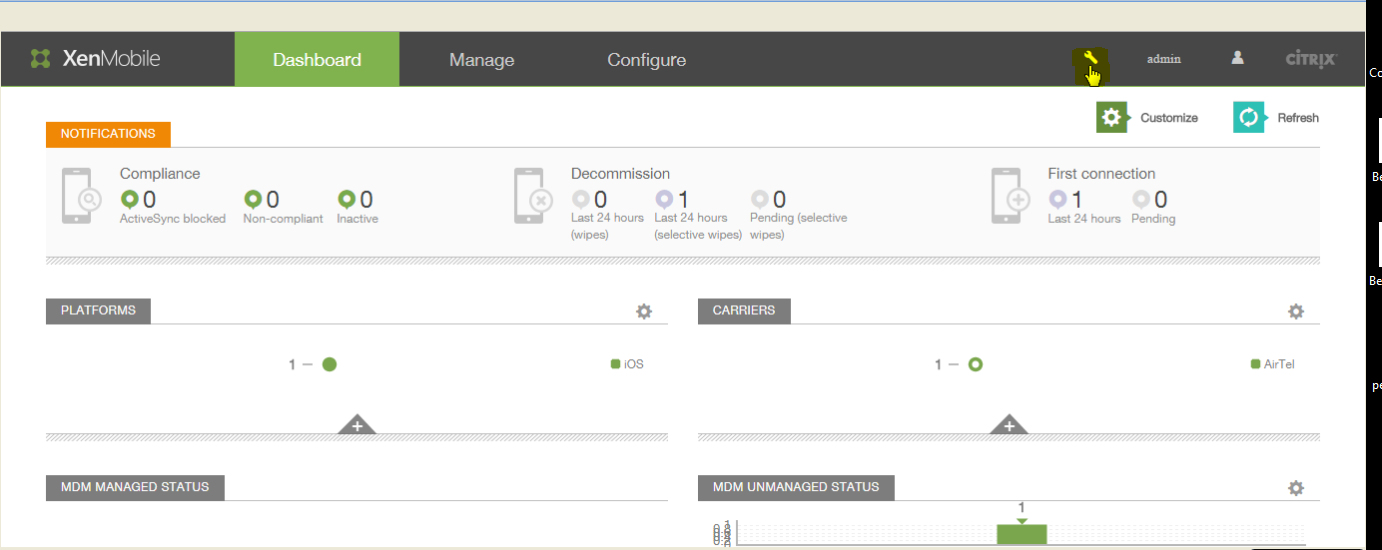The width and height of the screenshot is (1382, 550).
Task: Click the Decommission device icon
Action: 529,196
